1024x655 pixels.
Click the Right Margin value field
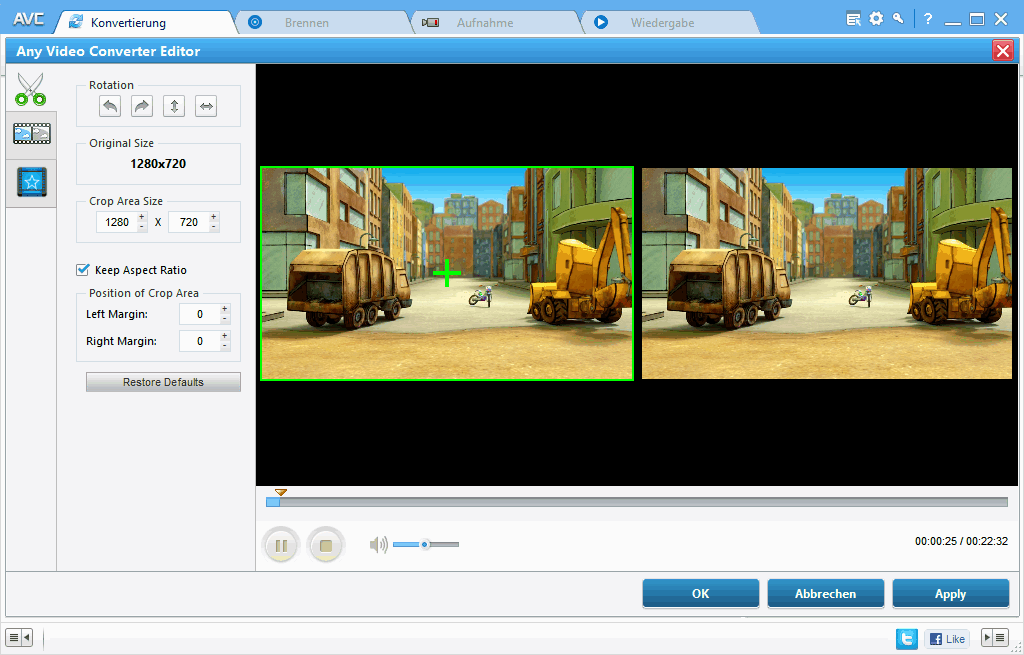coord(200,341)
